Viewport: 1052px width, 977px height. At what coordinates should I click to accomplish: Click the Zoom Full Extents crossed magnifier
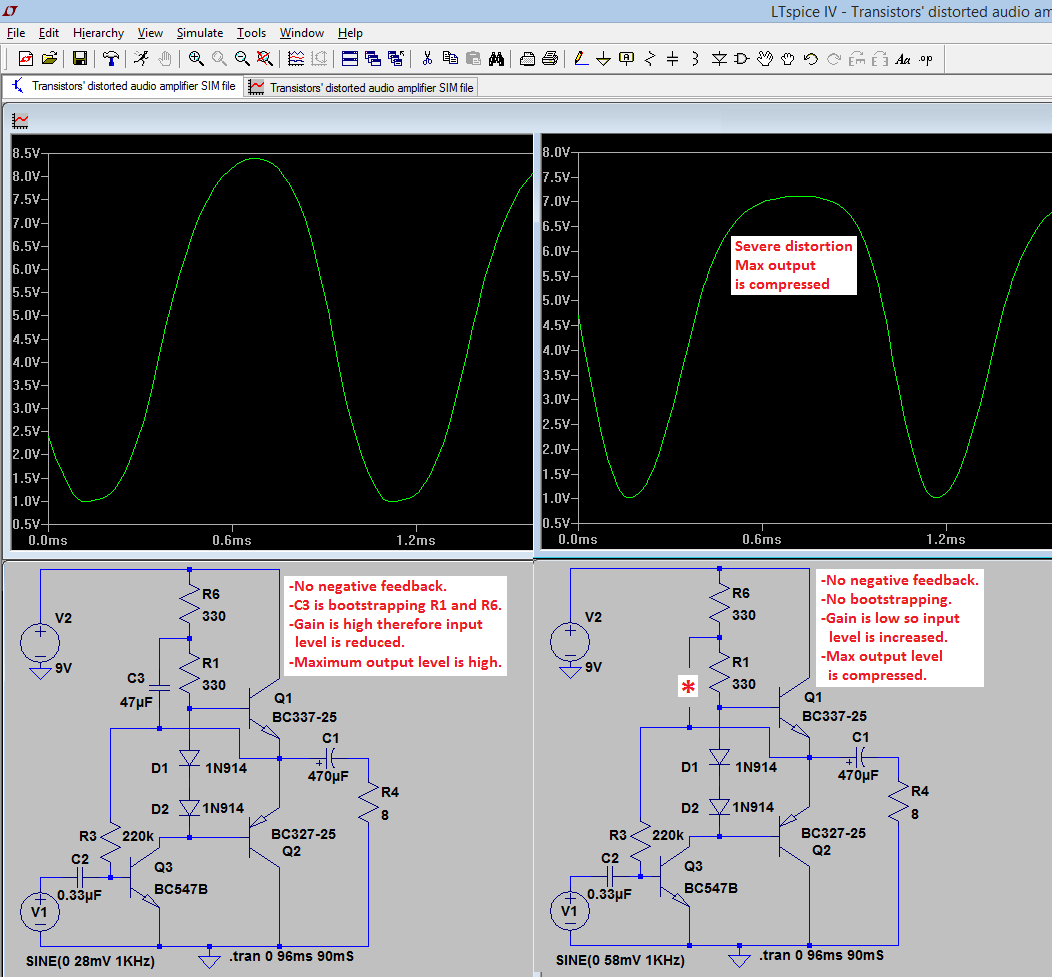(265, 59)
